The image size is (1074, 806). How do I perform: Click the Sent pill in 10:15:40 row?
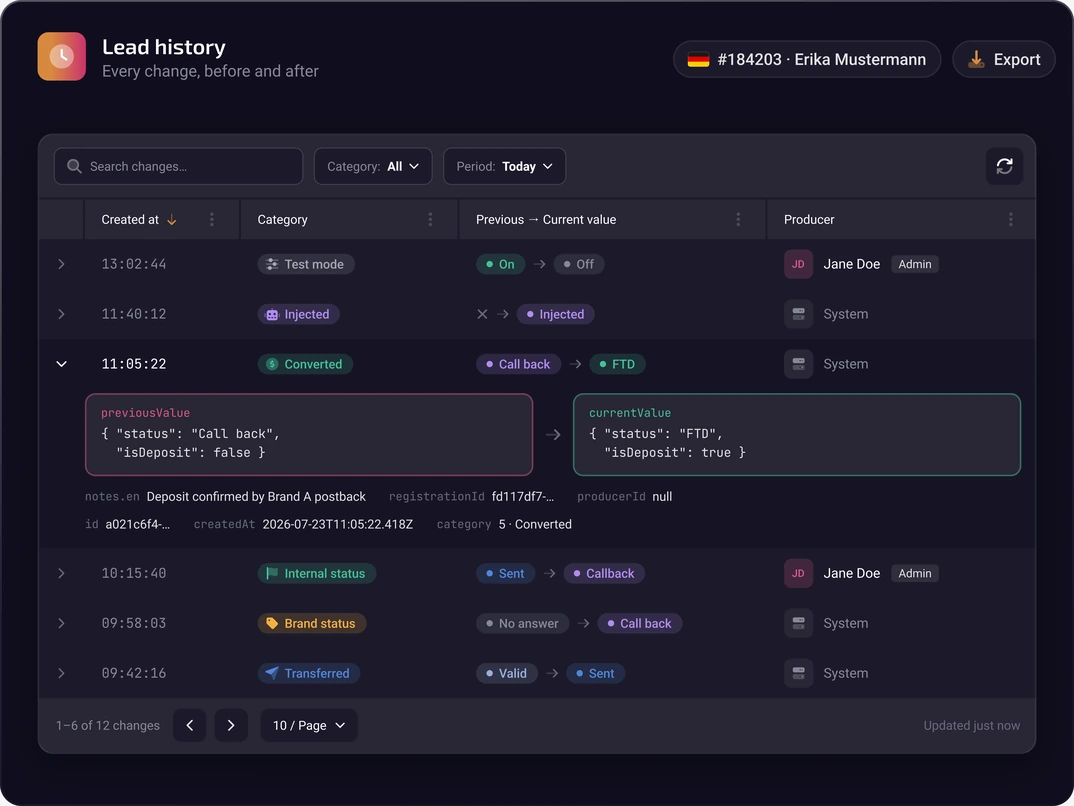pos(505,573)
